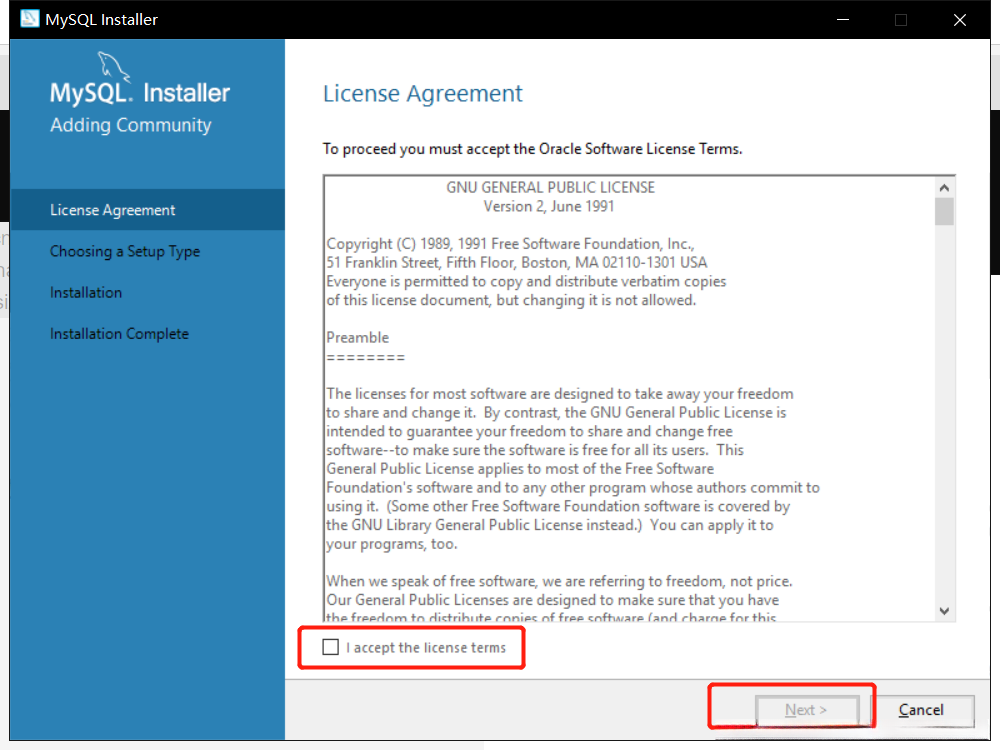
Task: Click the 51 Franklin Street address line
Action: [x=517, y=263]
